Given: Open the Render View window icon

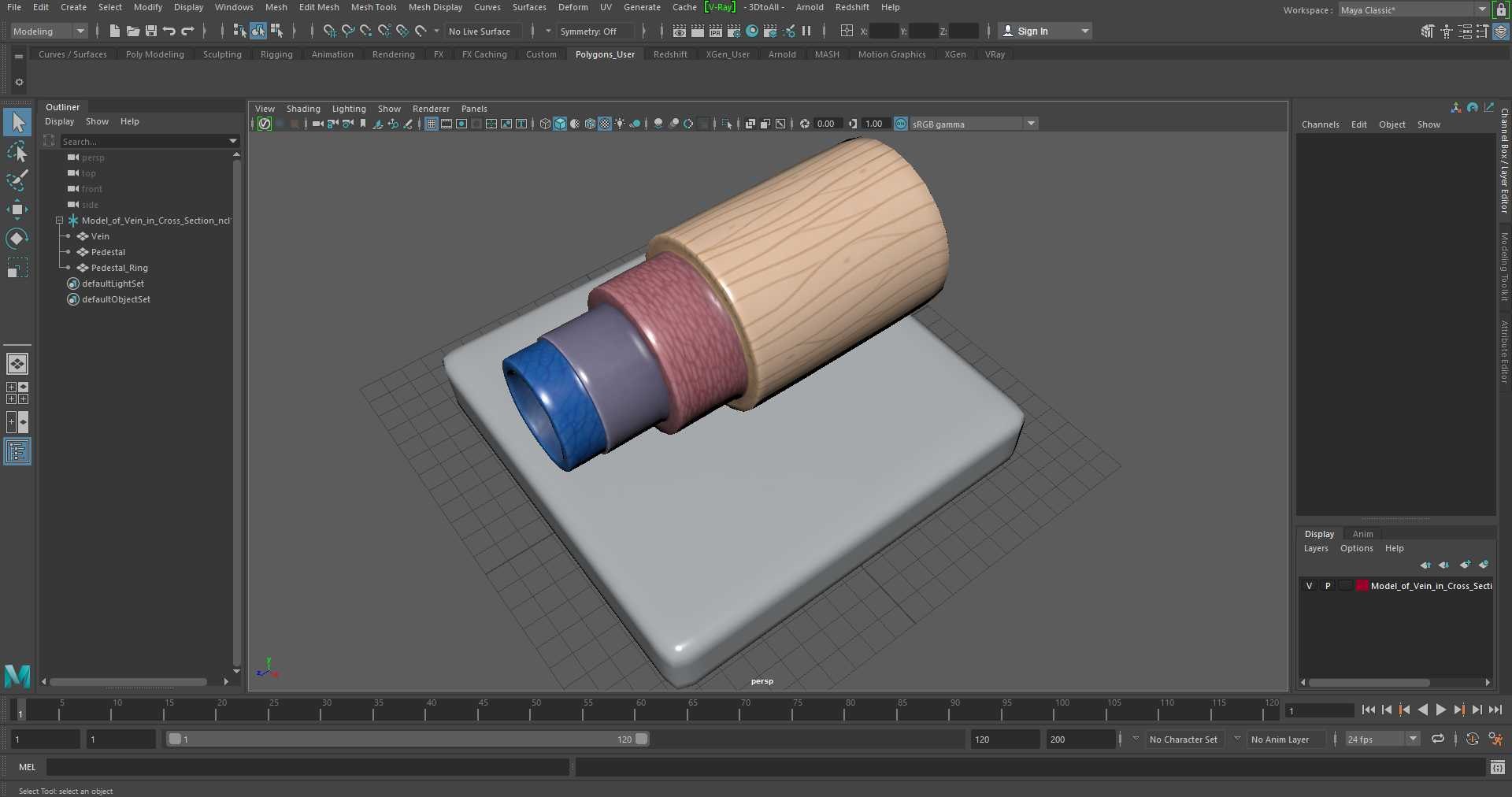Looking at the screenshot, I should click(x=680, y=32).
